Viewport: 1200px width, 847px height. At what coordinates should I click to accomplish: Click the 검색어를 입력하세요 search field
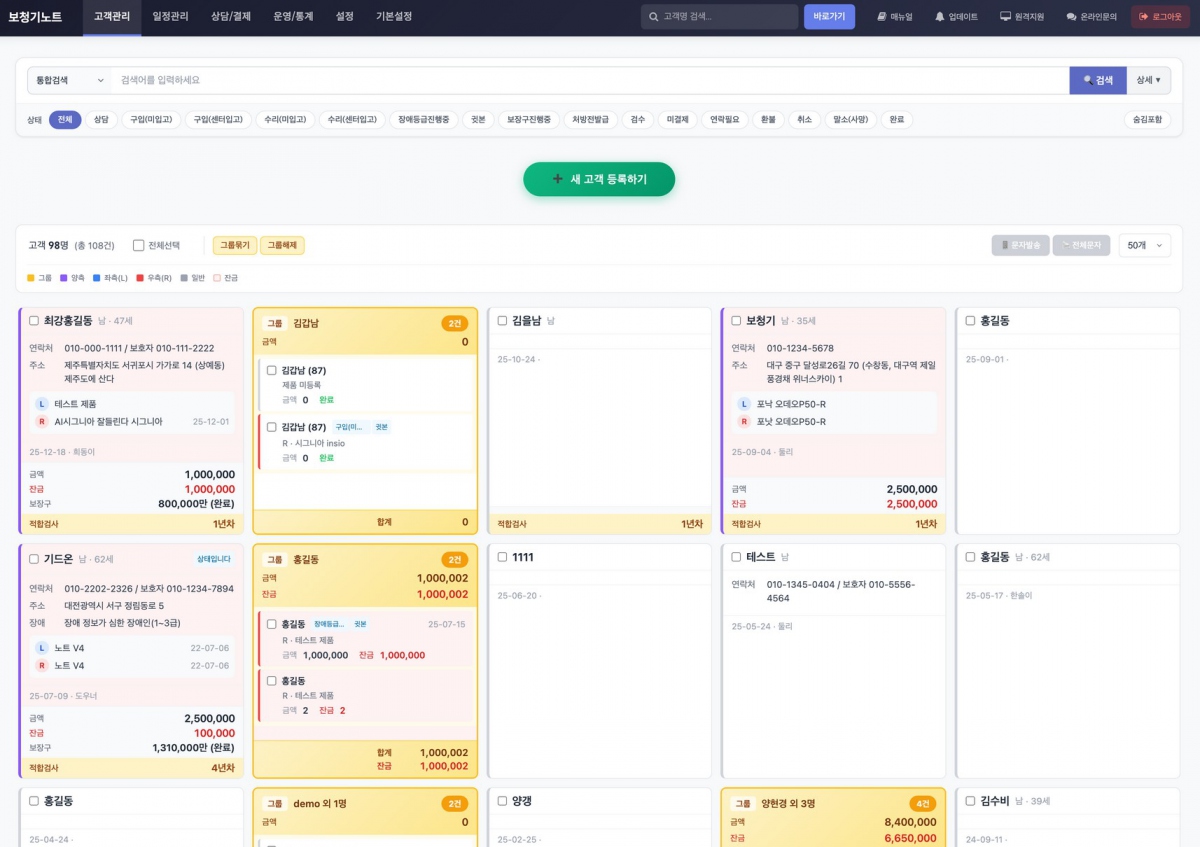point(590,80)
